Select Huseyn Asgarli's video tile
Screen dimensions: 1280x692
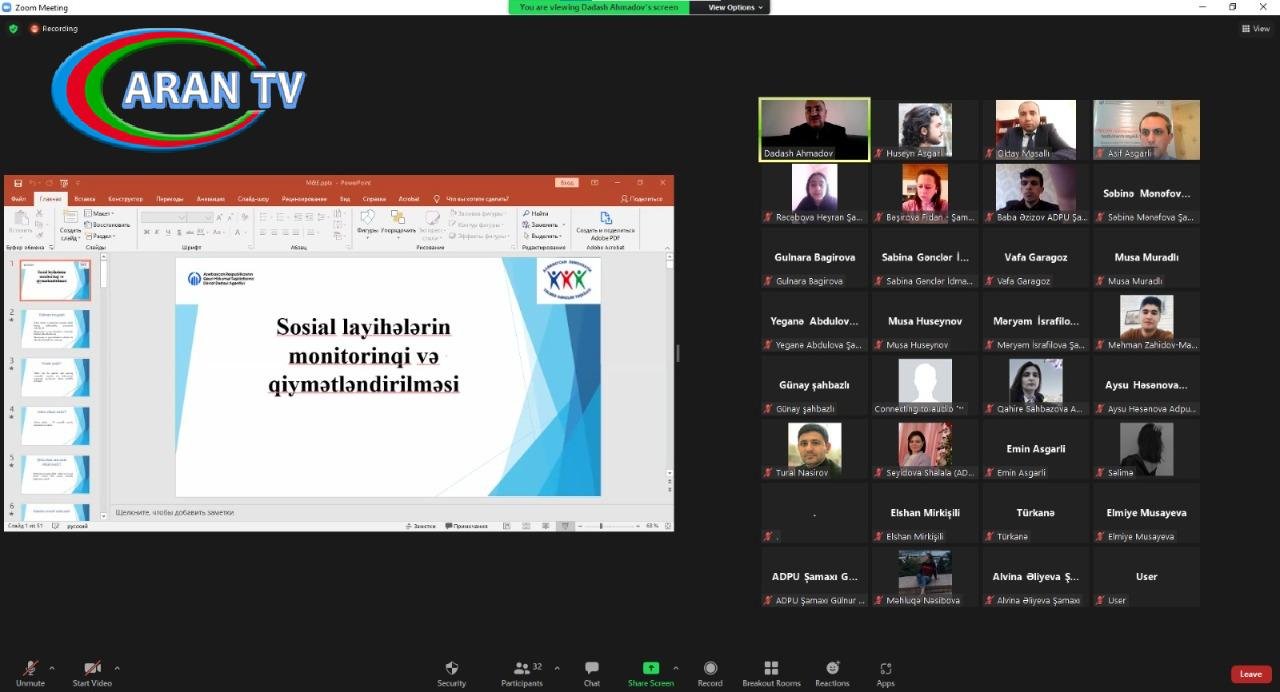click(925, 129)
